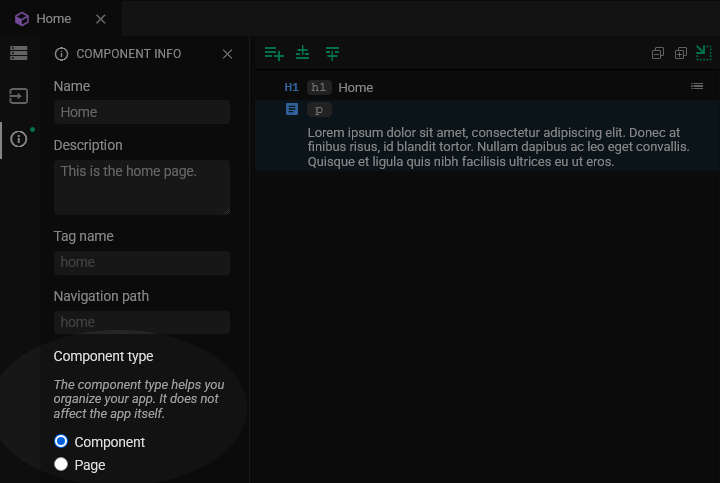Click the info icon beside COMPONENT INFO
Viewport: 720px width, 483px height.
[61, 54]
